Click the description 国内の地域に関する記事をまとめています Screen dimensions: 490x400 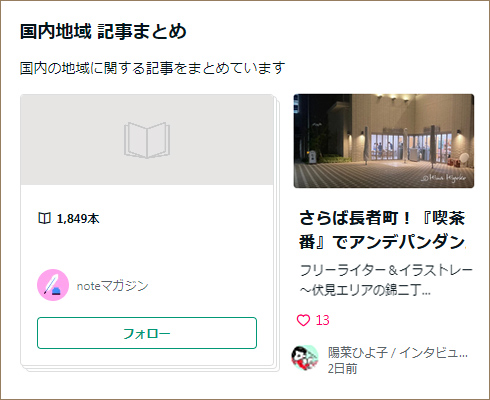point(153,68)
